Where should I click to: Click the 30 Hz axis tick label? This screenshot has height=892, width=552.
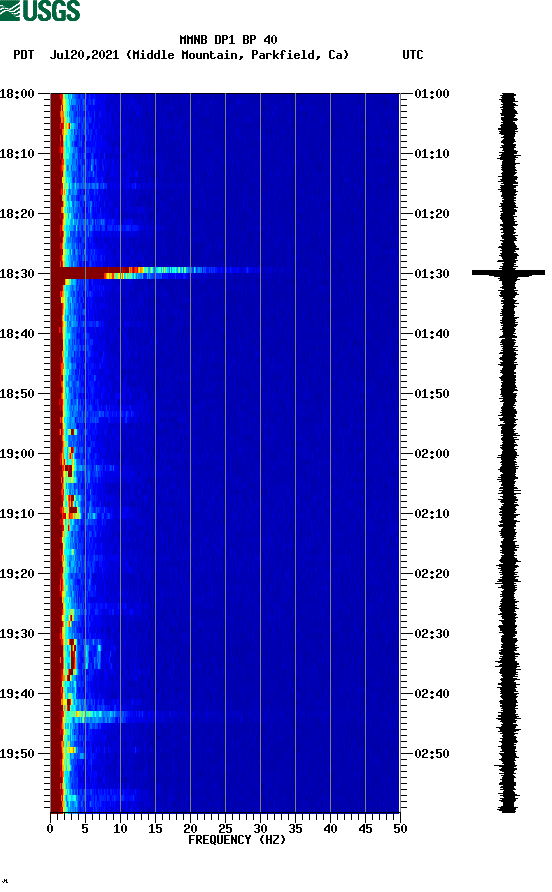tap(260, 829)
